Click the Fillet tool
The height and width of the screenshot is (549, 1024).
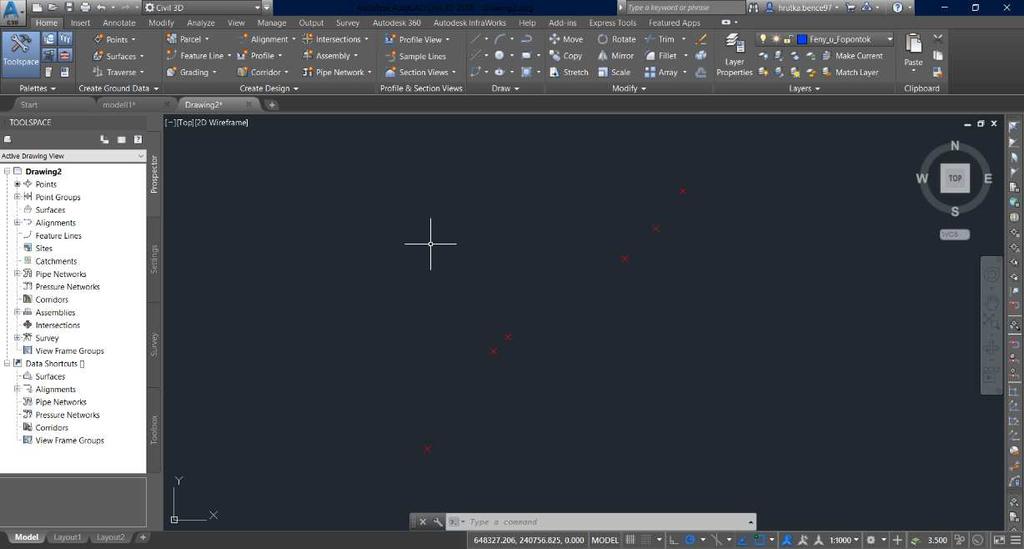tap(660, 55)
